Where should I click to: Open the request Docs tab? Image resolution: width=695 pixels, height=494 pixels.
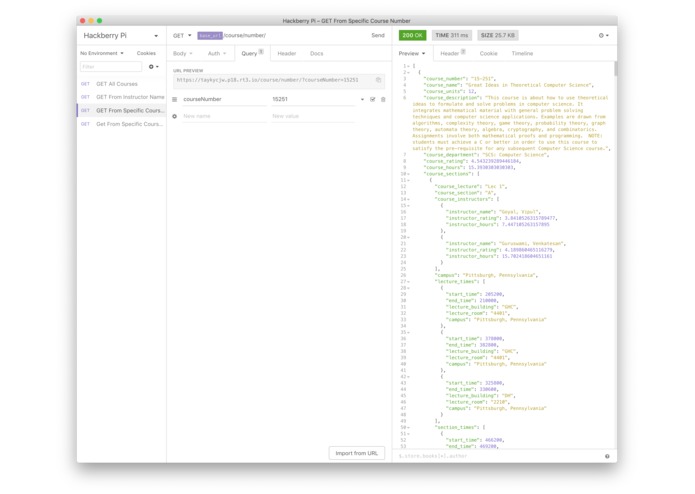point(316,53)
